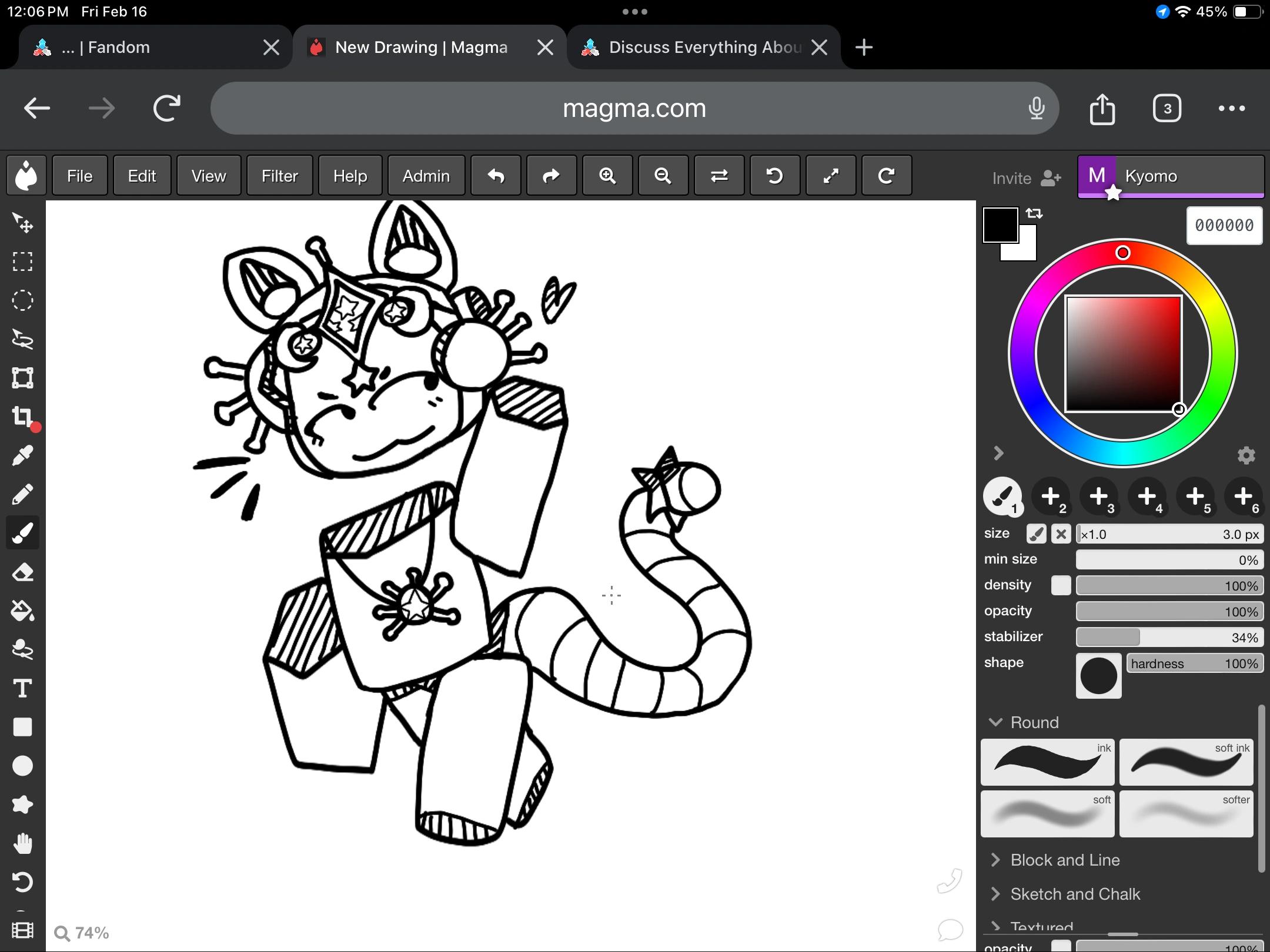Select the Hand pan tool
This screenshot has height=952, width=1270.
point(22,843)
